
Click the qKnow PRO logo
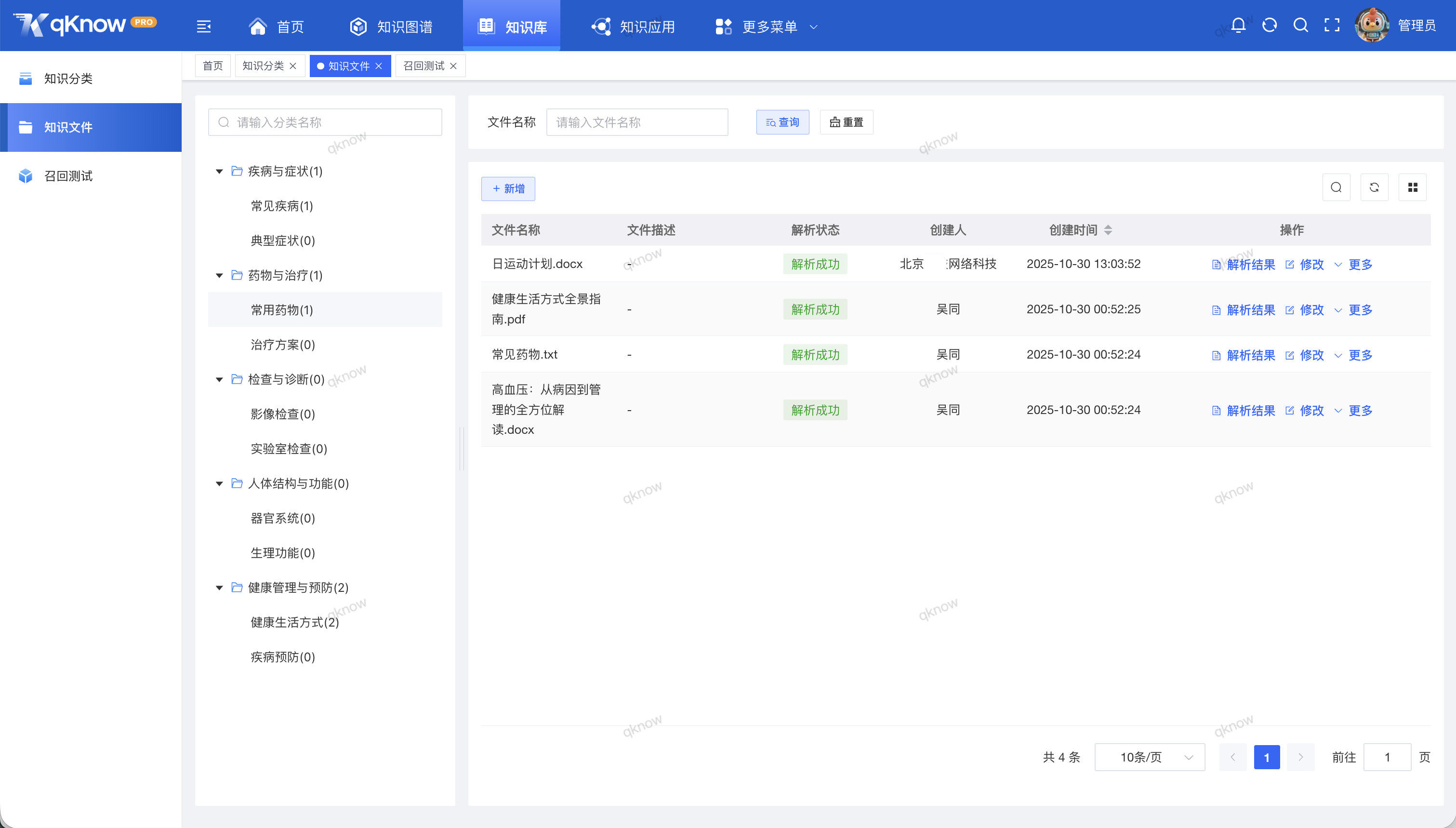click(84, 24)
